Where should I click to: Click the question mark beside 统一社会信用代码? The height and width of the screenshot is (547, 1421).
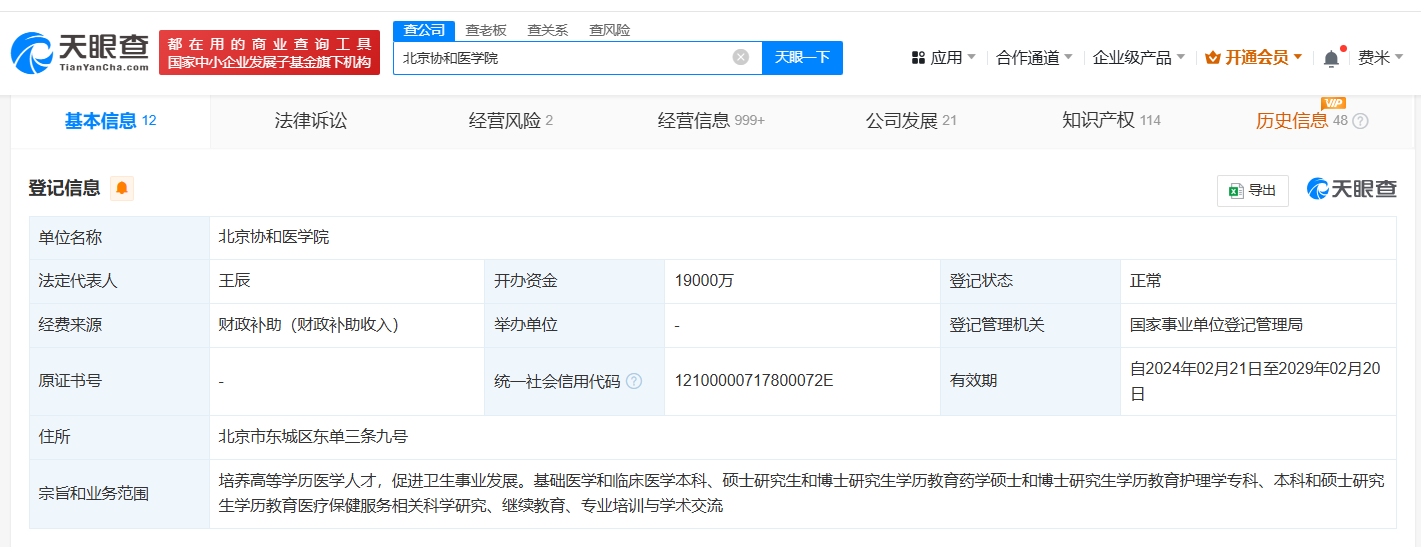(x=634, y=381)
